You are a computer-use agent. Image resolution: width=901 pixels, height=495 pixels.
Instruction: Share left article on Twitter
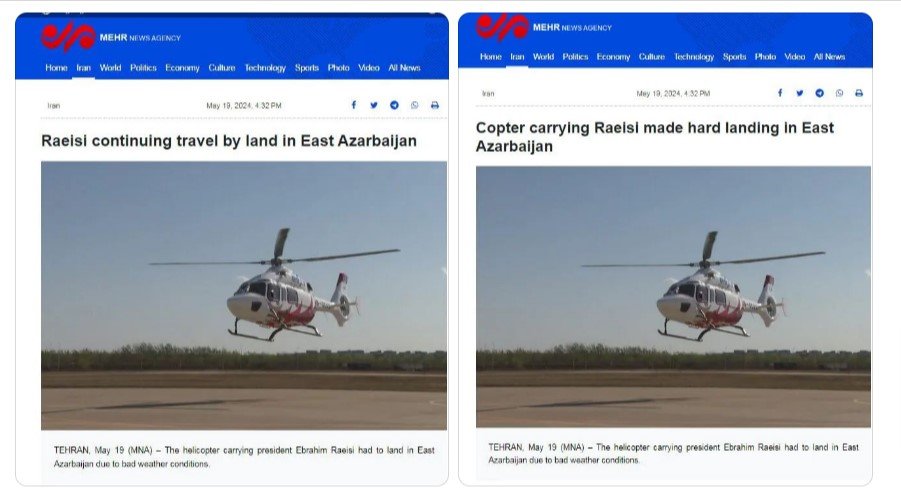pyautogui.click(x=374, y=105)
